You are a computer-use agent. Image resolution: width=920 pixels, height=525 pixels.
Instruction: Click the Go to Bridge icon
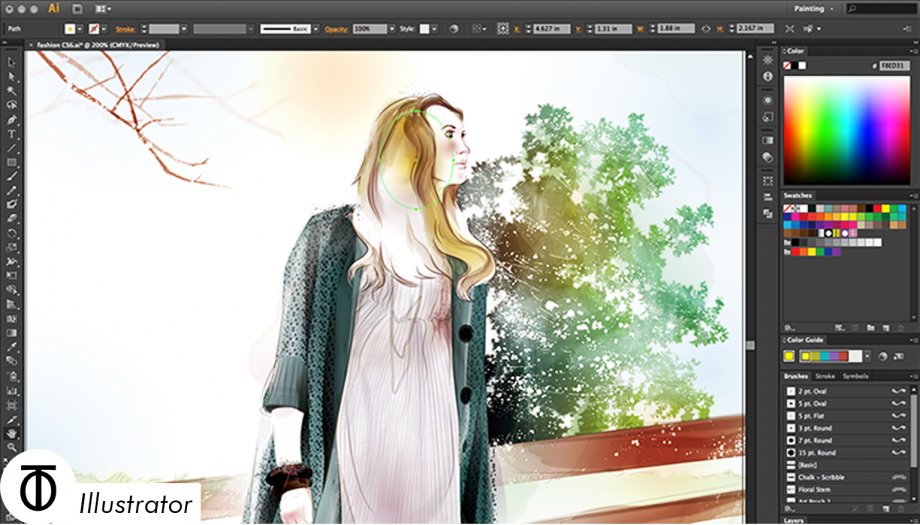tap(77, 9)
